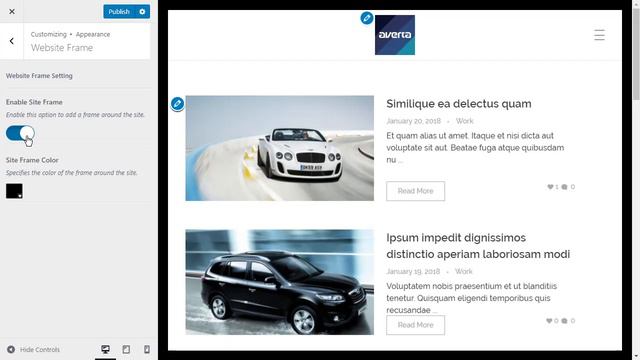Open publish settings gear icon
This screenshot has width=640, height=360.
click(142, 11)
